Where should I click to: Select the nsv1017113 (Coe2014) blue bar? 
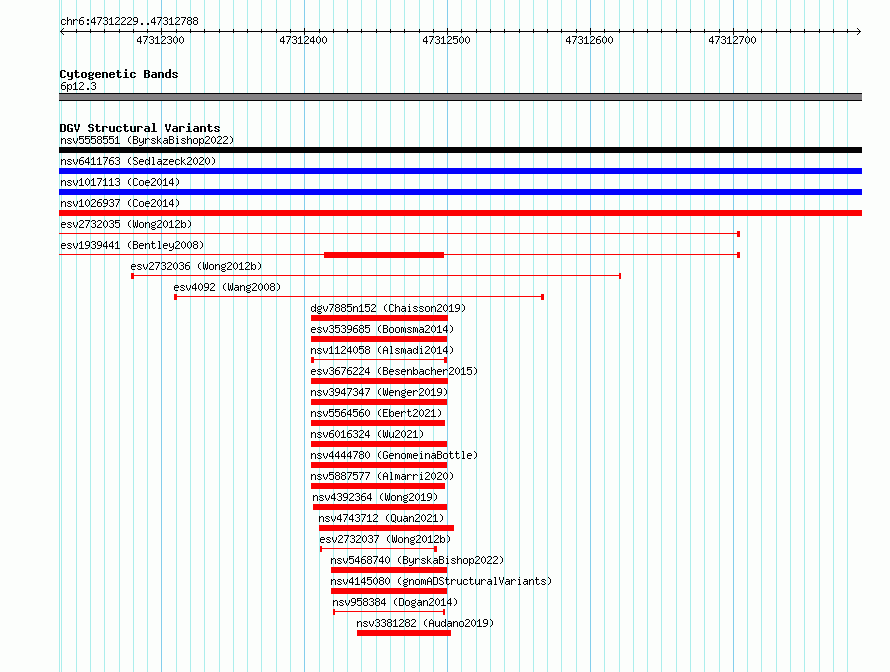(x=460, y=192)
